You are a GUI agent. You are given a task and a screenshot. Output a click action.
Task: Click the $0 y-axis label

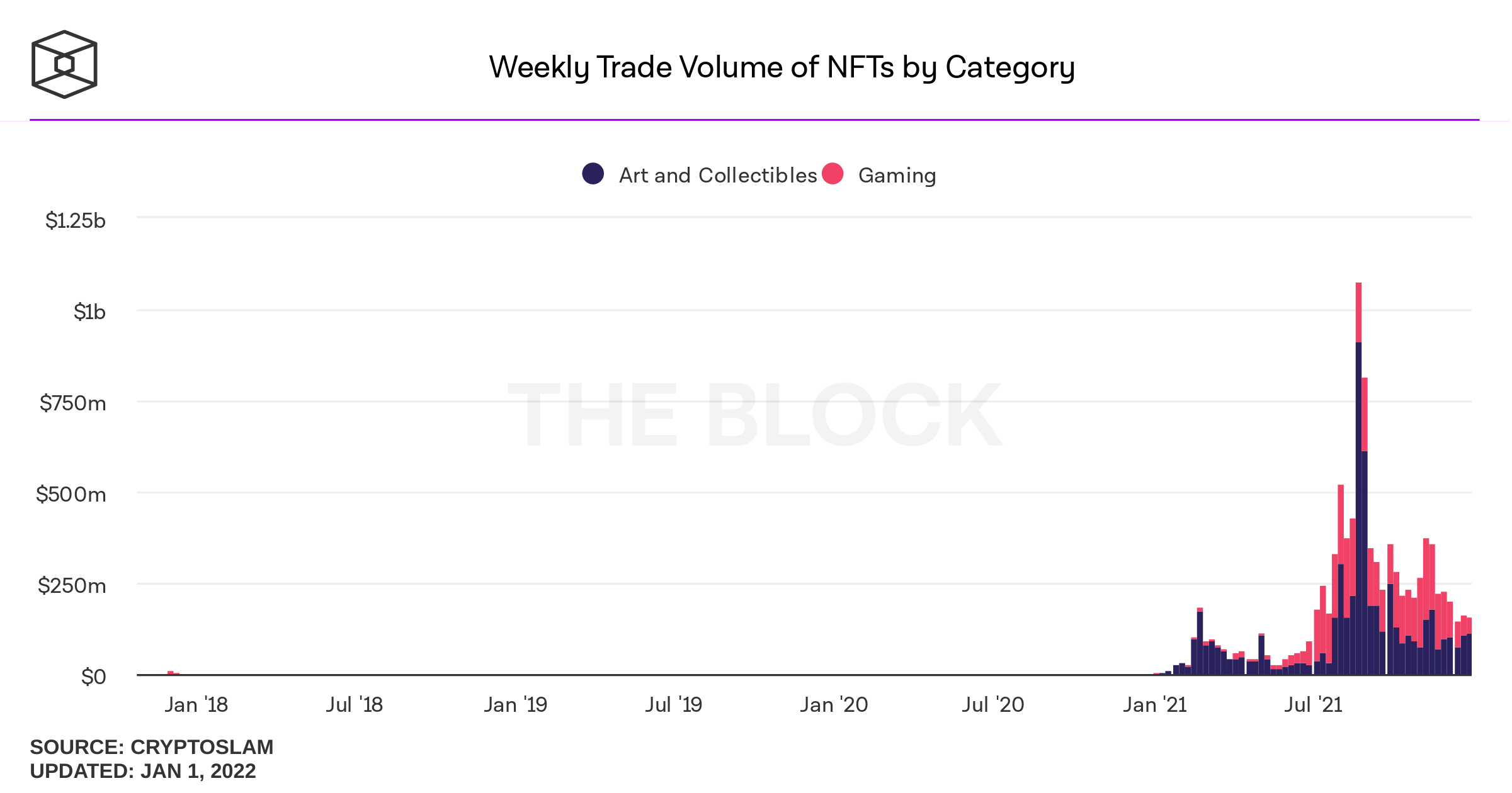(x=93, y=677)
